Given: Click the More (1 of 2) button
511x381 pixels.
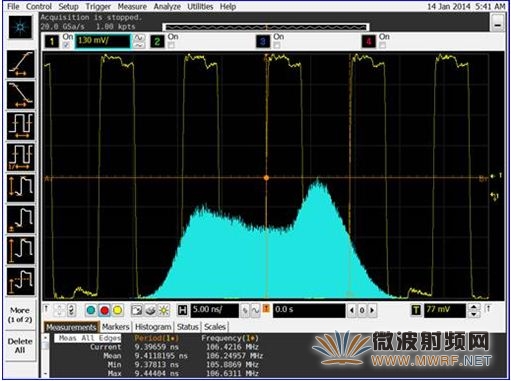Looking at the screenshot, I should click(20, 315).
